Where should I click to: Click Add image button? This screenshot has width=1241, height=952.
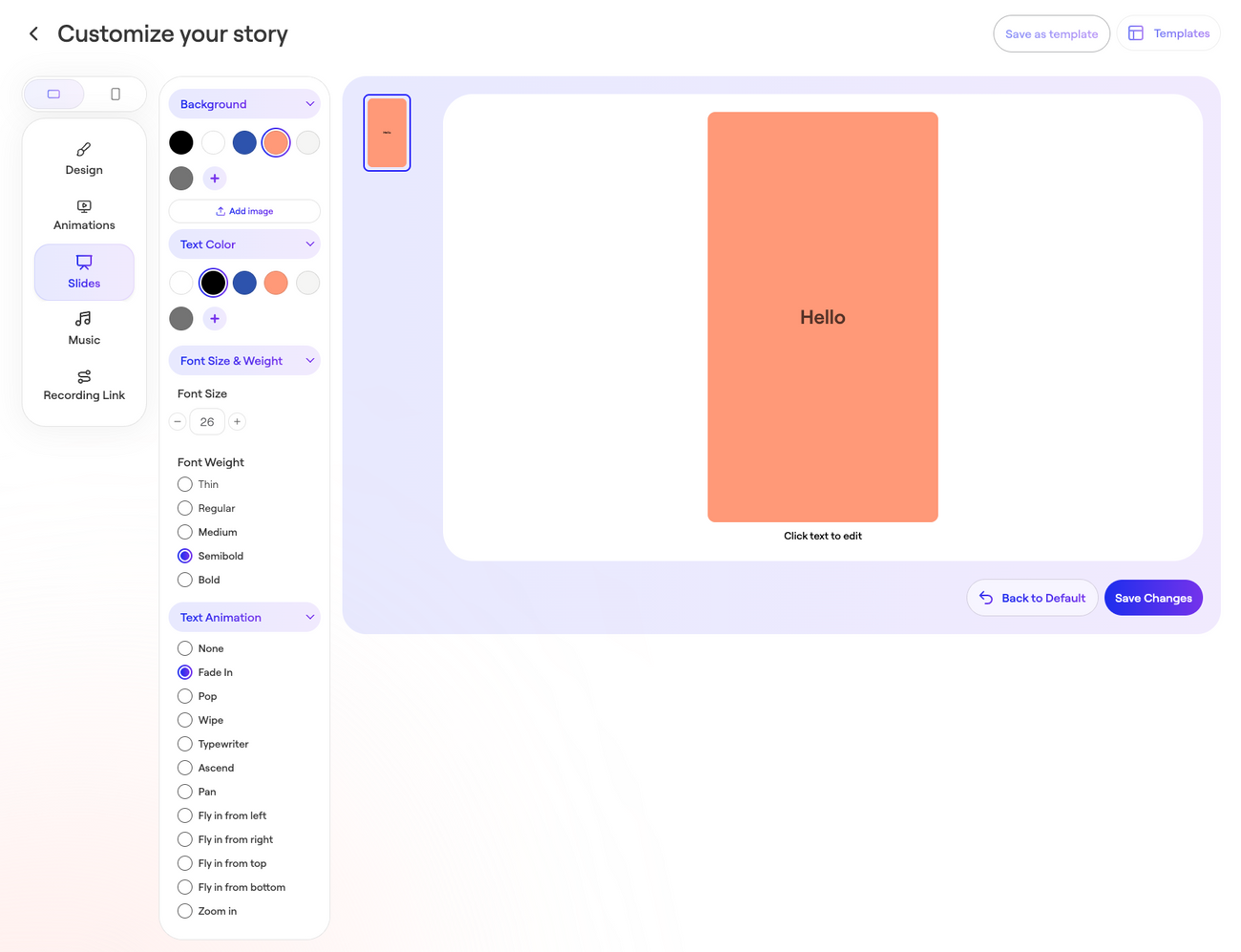pyautogui.click(x=244, y=211)
